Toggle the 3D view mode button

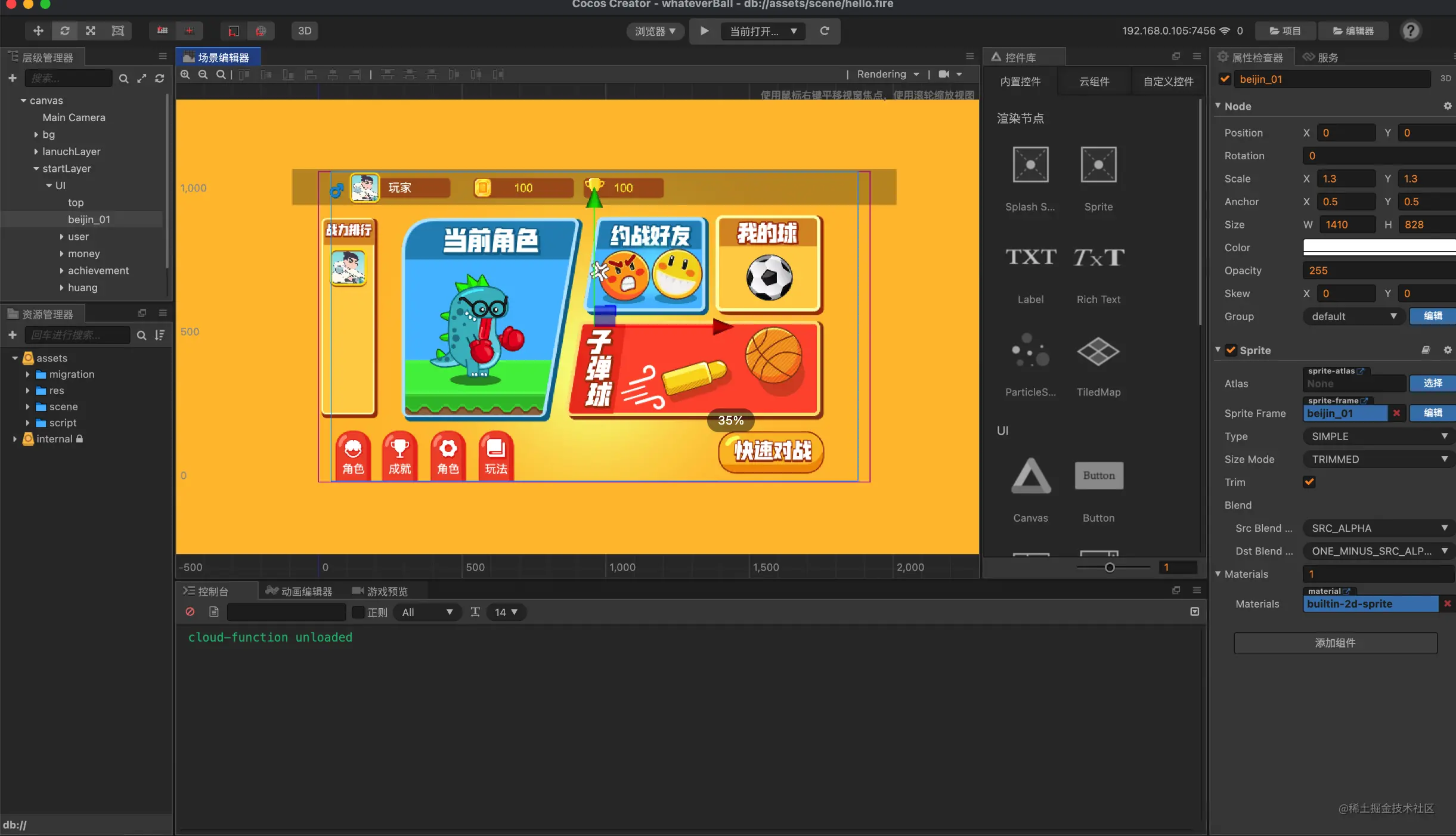coord(305,30)
